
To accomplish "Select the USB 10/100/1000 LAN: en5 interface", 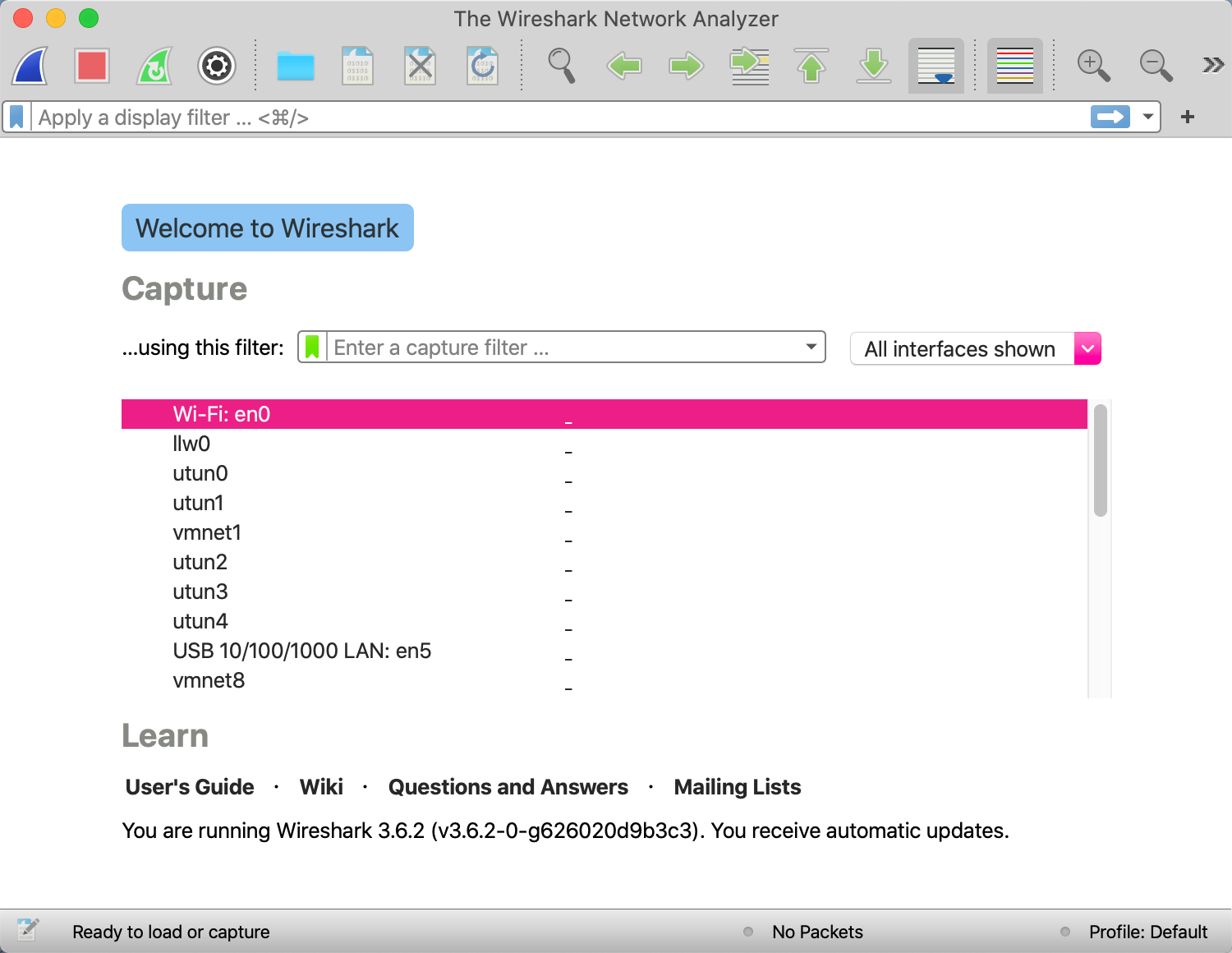I will pyautogui.click(x=605, y=651).
